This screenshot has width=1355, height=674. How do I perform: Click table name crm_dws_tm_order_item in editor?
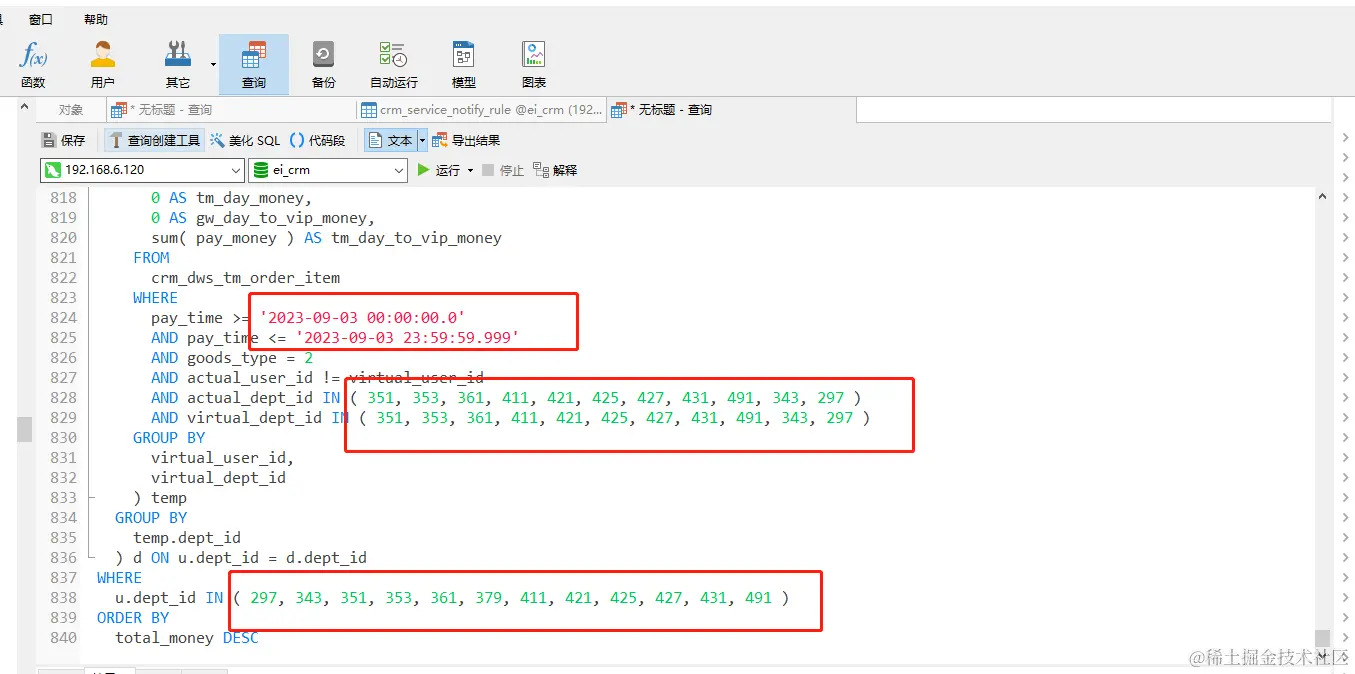pyautogui.click(x=245, y=277)
